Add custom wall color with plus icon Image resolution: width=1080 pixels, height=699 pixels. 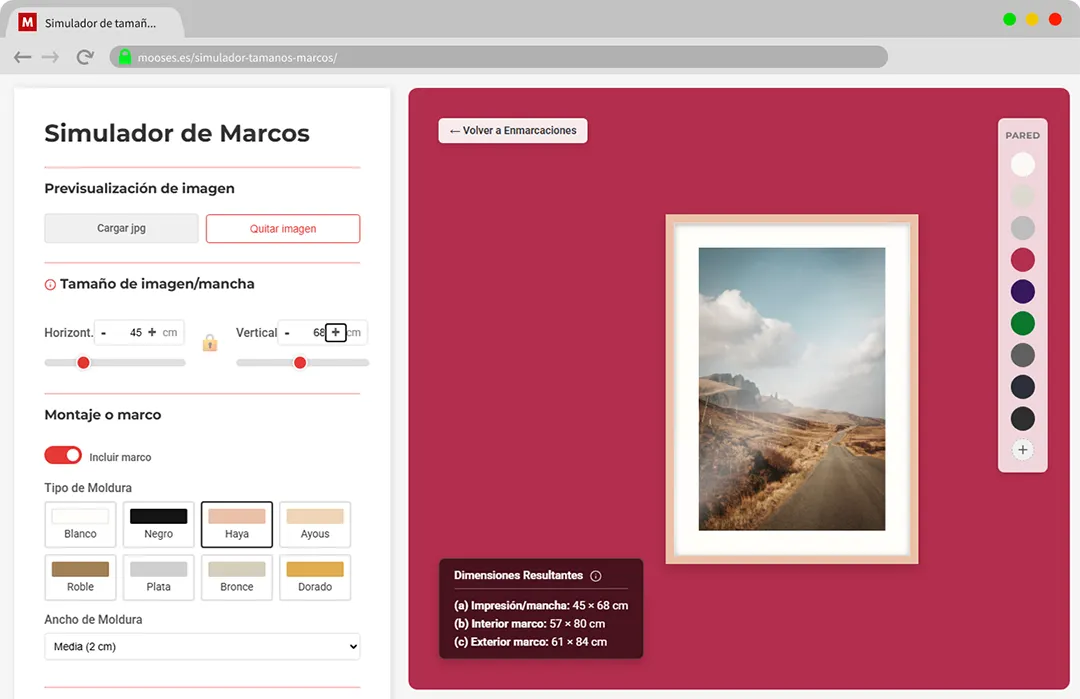point(1022,450)
